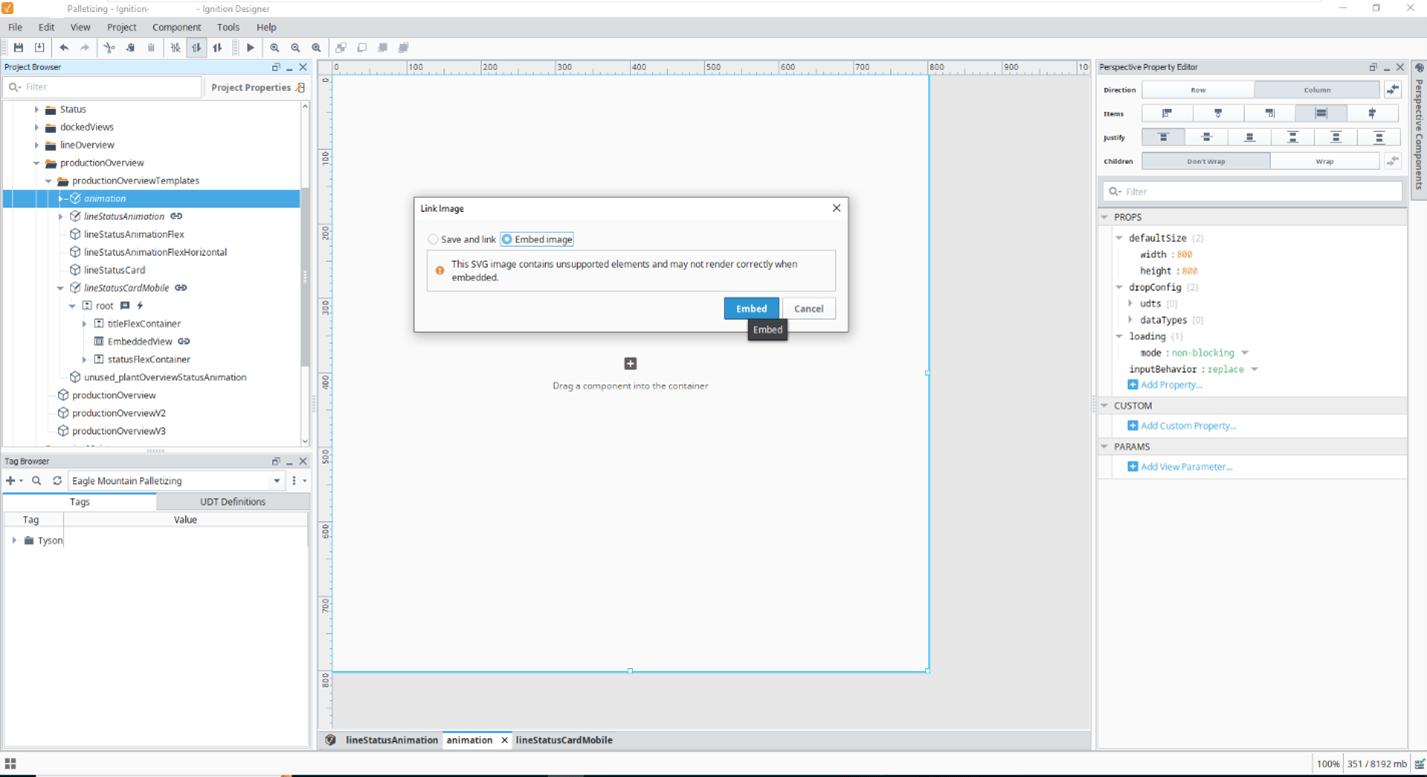Image resolution: width=1427 pixels, height=777 pixels.
Task: Click the plus icon in empty container
Action: (630, 364)
